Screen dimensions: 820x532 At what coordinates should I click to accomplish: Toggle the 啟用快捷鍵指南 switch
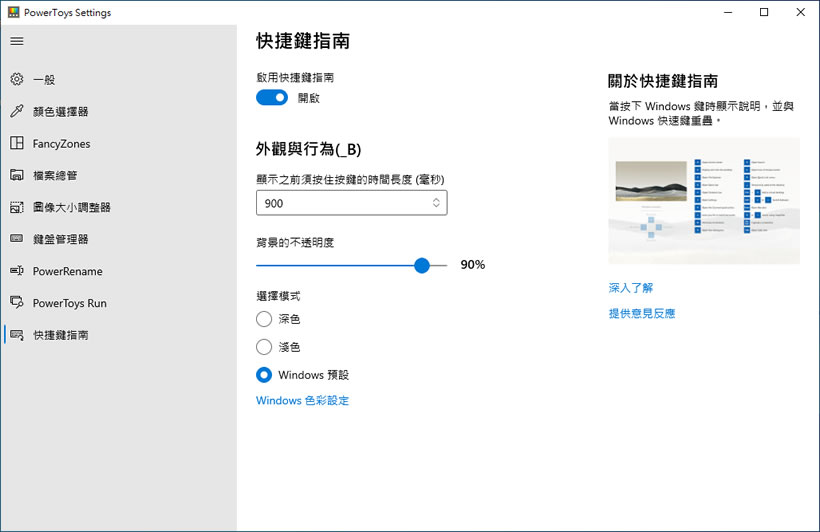pyautogui.click(x=272, y=97)
